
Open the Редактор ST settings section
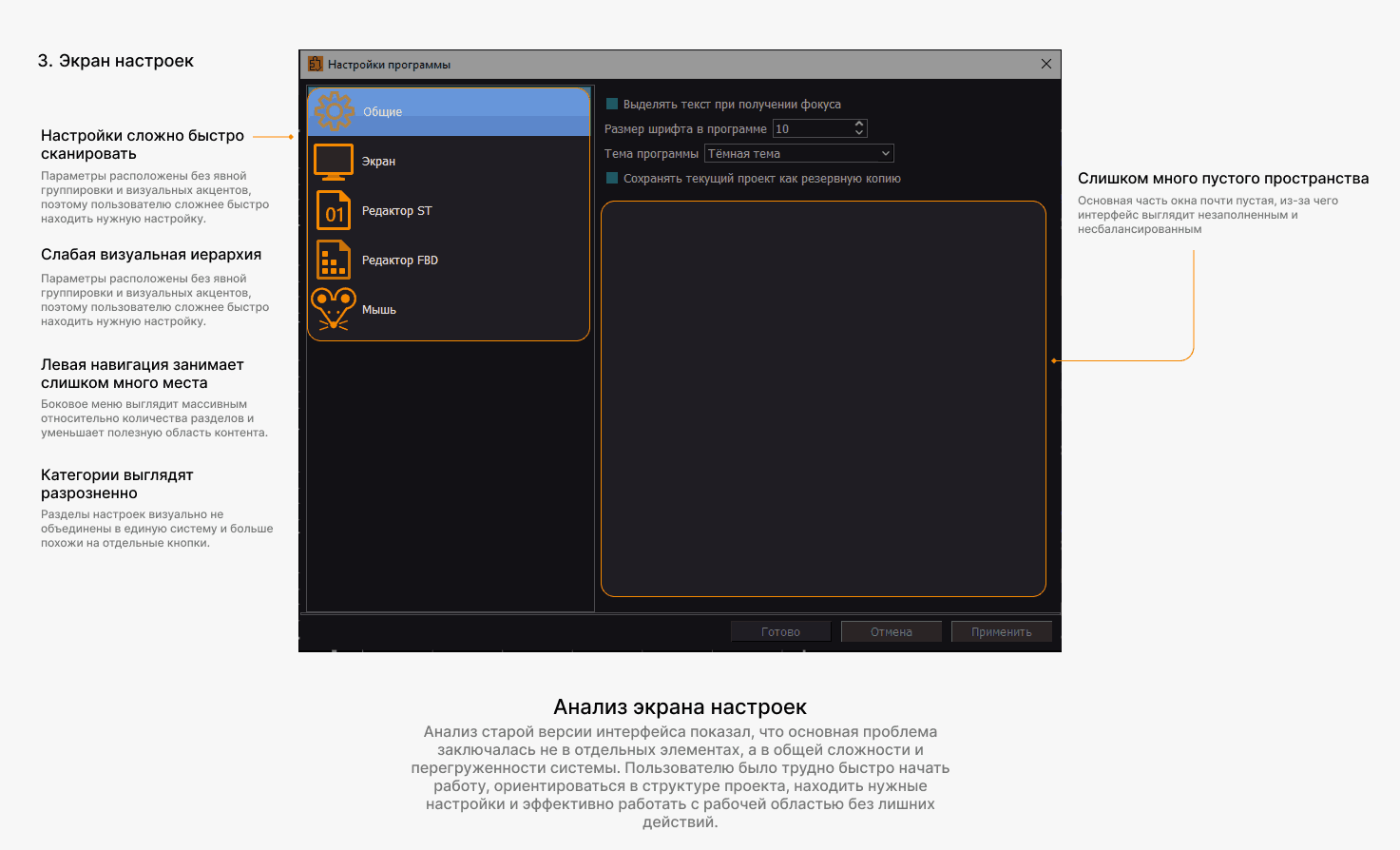click(x=449, y=210)
